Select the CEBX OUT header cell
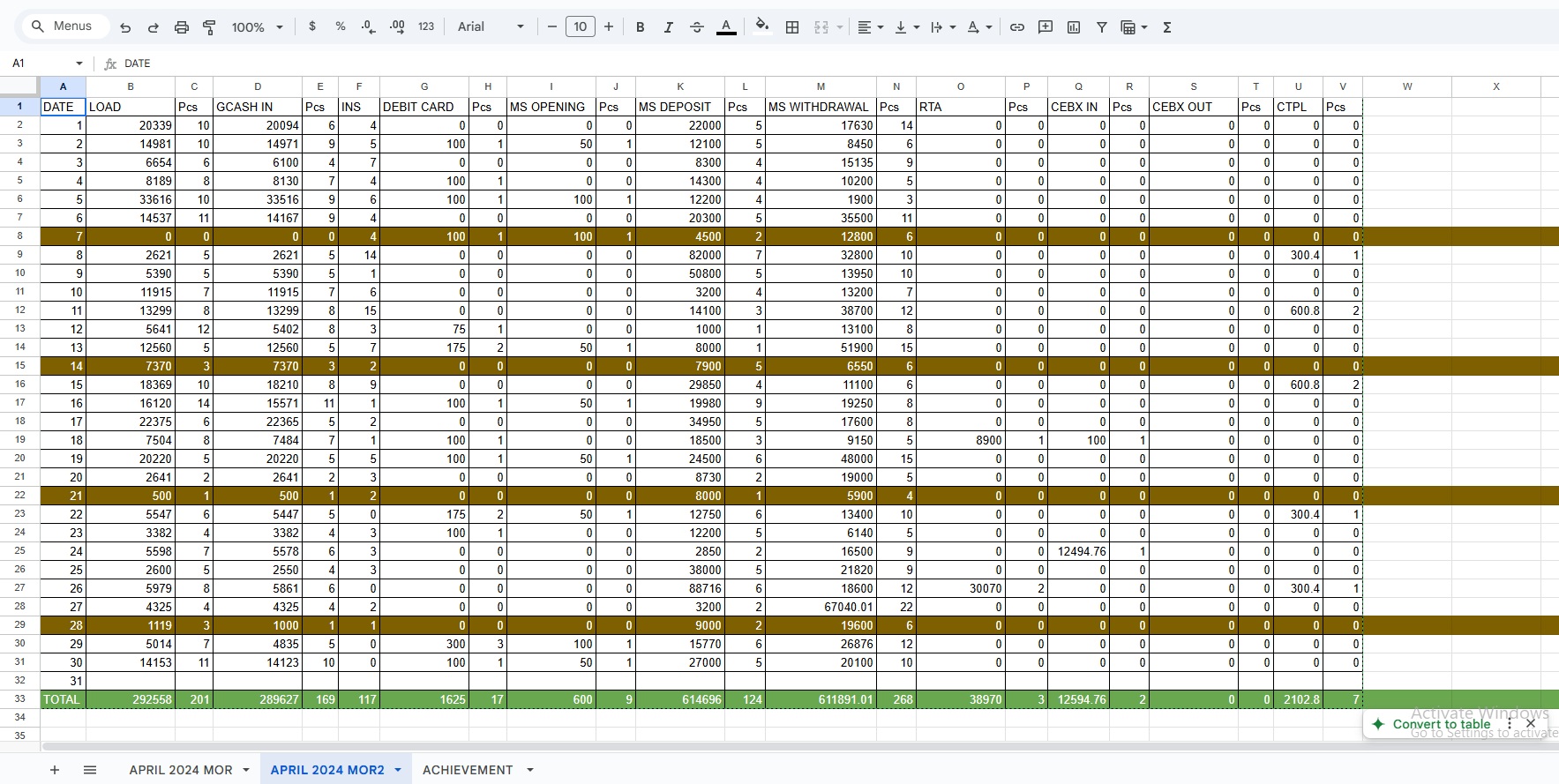The image size is (1559, 784). click(1194, 107)
